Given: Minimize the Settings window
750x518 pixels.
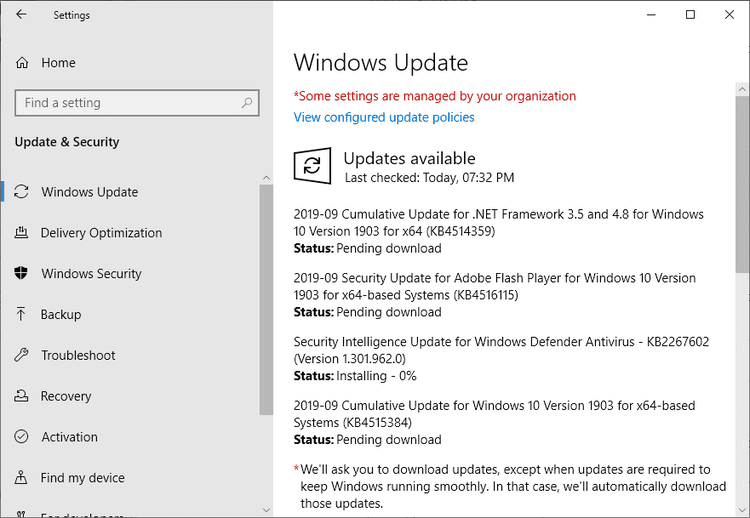Looking at the screenshot, I should [651, 15].
